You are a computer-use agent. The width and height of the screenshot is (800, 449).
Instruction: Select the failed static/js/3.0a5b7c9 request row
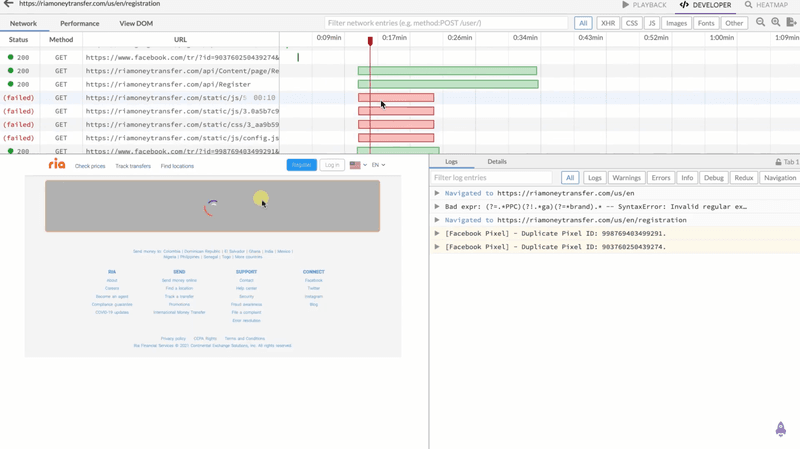tap(140, 111)
